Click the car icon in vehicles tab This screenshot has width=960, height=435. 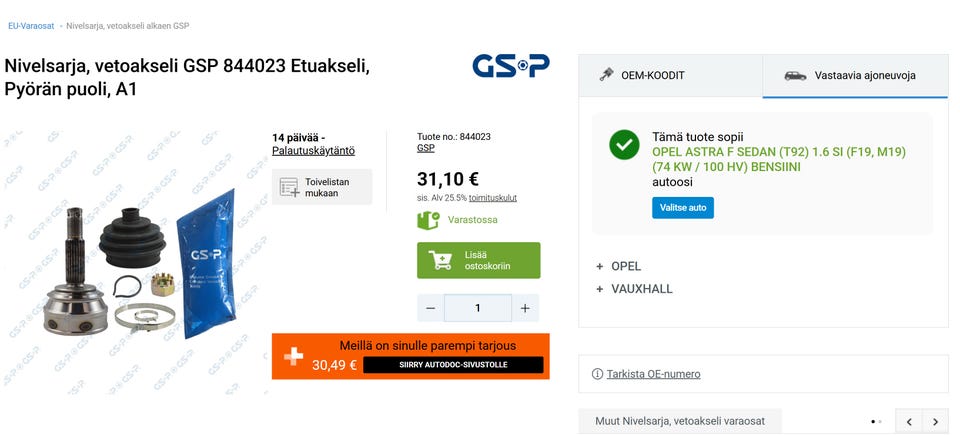tap(795, 75)
